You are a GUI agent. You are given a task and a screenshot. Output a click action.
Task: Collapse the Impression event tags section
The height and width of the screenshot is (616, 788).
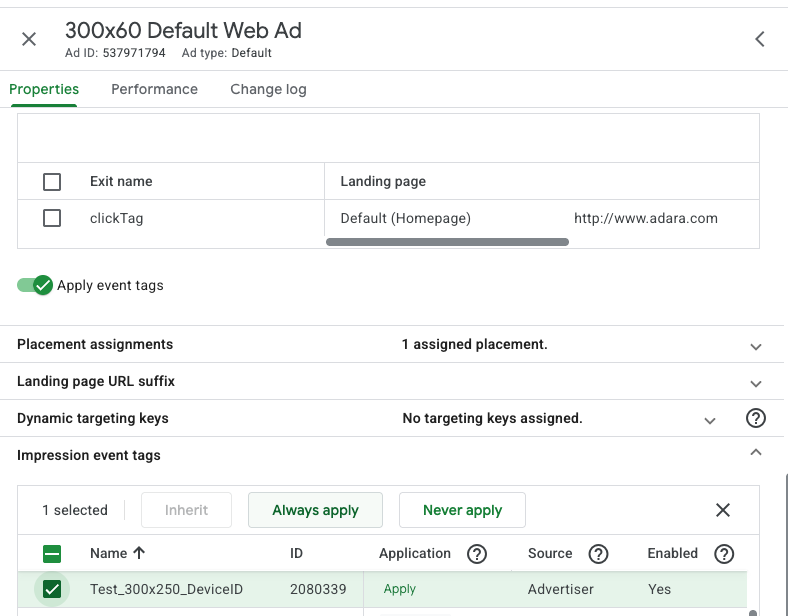tap(756, 455)
